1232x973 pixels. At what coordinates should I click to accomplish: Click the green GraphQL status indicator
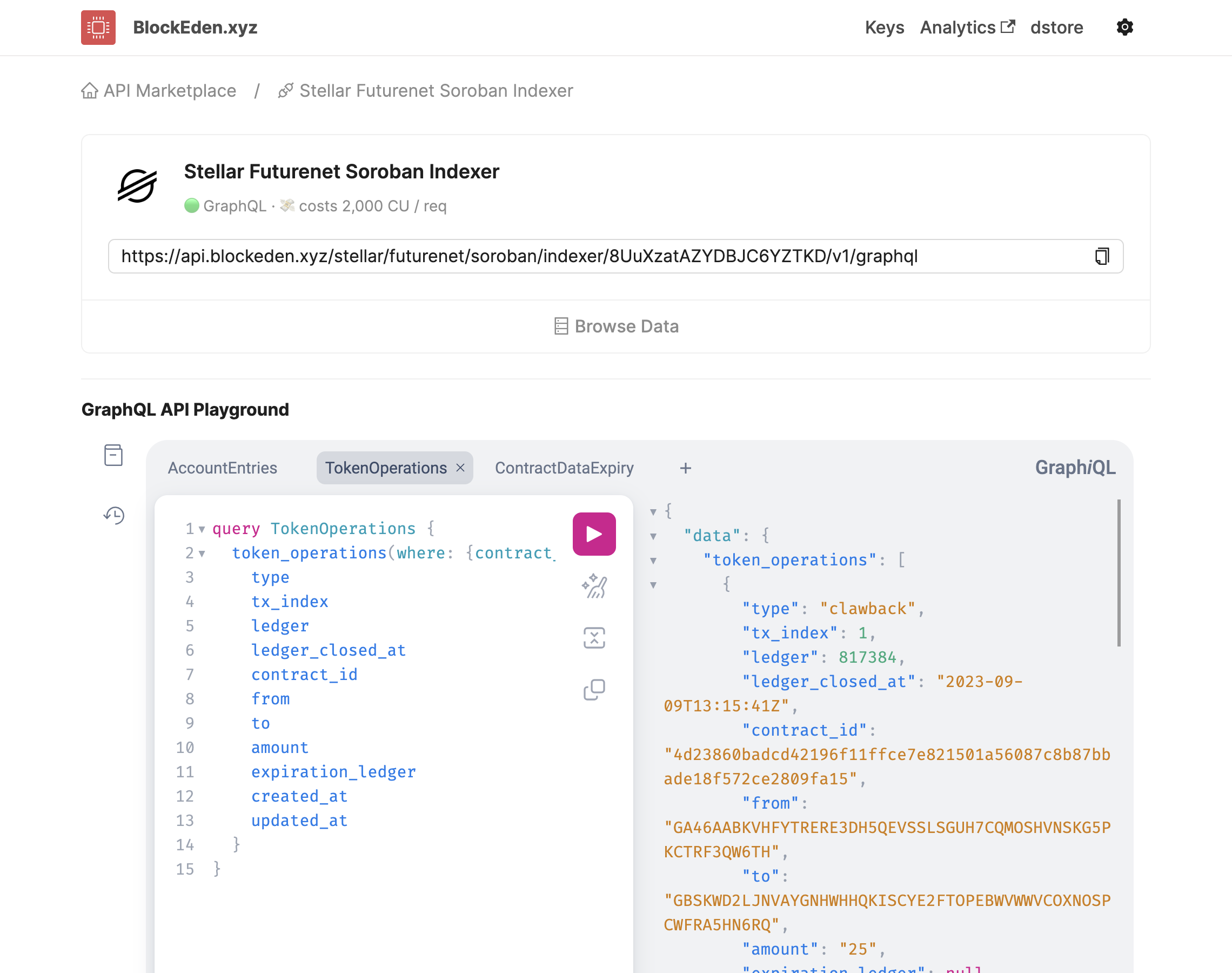[x=192, y=205]
